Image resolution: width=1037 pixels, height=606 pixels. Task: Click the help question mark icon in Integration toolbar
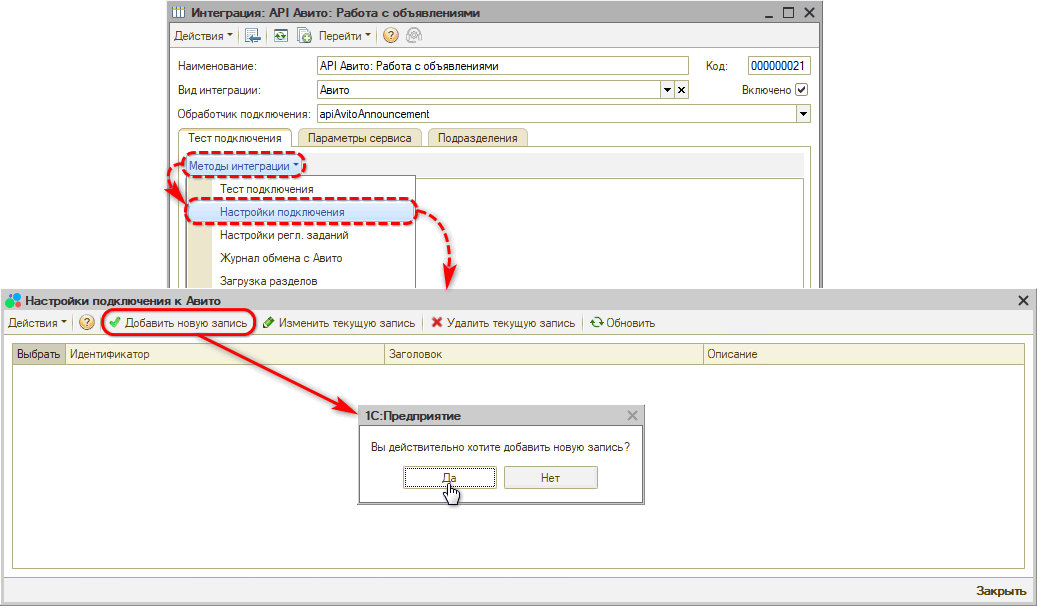pyautogui.click(x=390, y=36)
